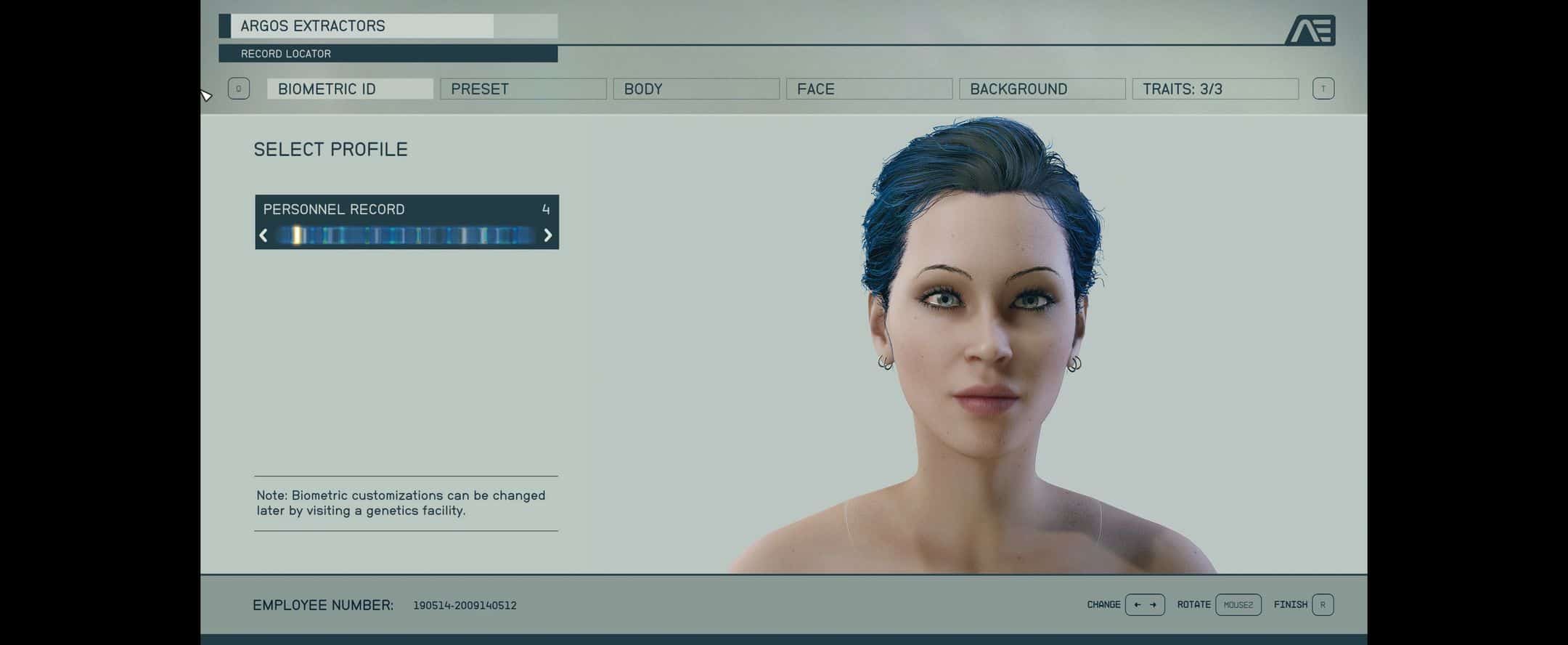The width and height of the screenshot is (1568, 645).
Task: Open the Traits: 3/3 tab
Action: 1214,89
